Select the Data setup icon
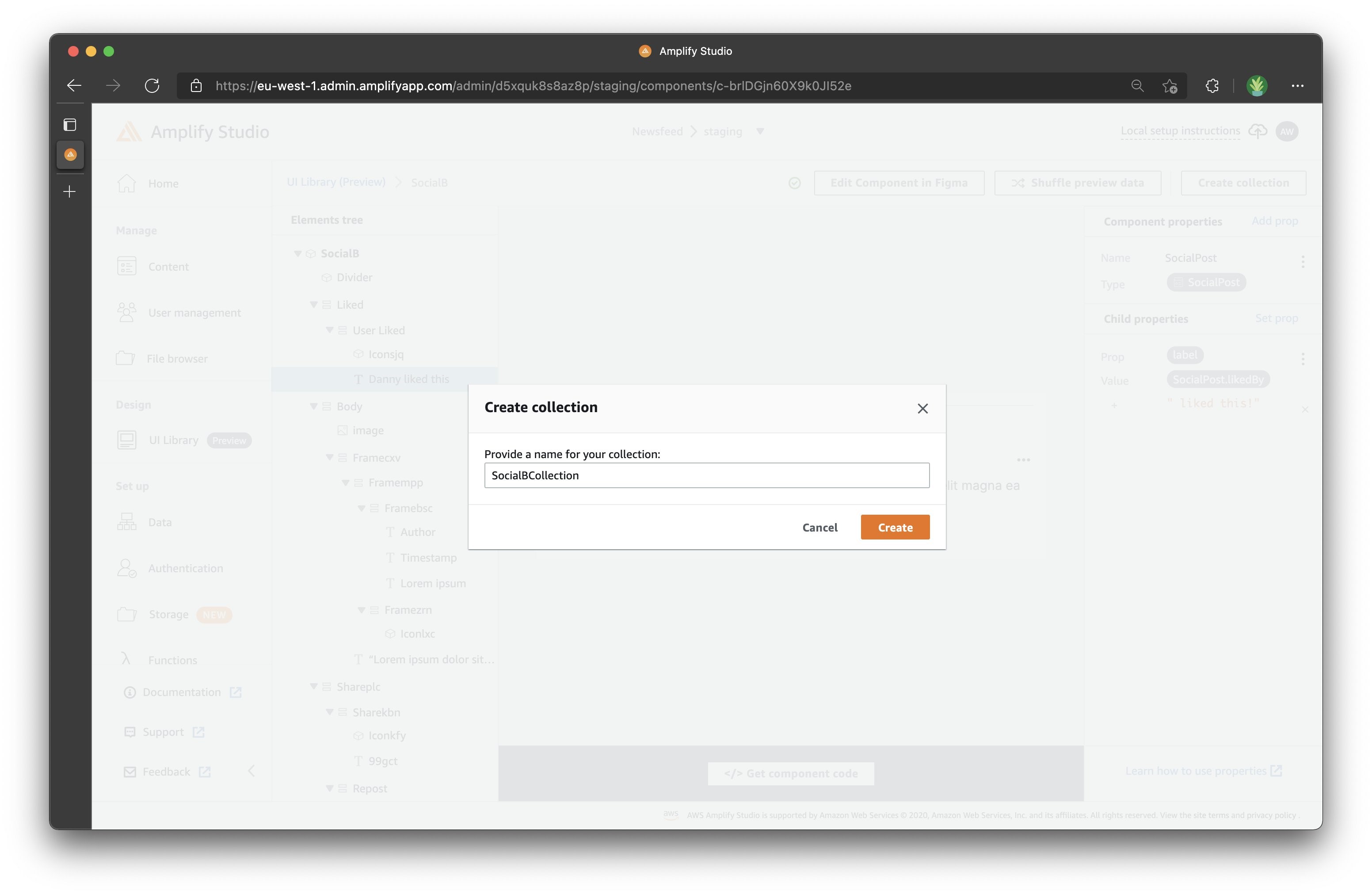Screen dimensions: 1372x895 pos(127,521)
